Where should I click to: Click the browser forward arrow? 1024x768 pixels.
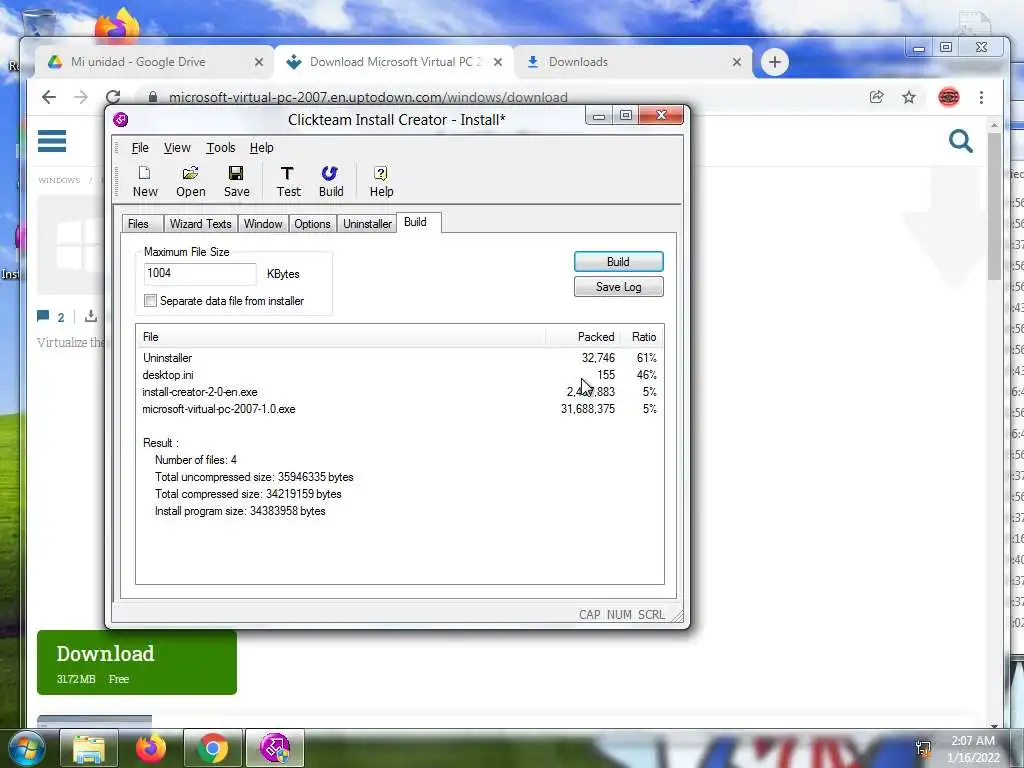click(81, 97)
